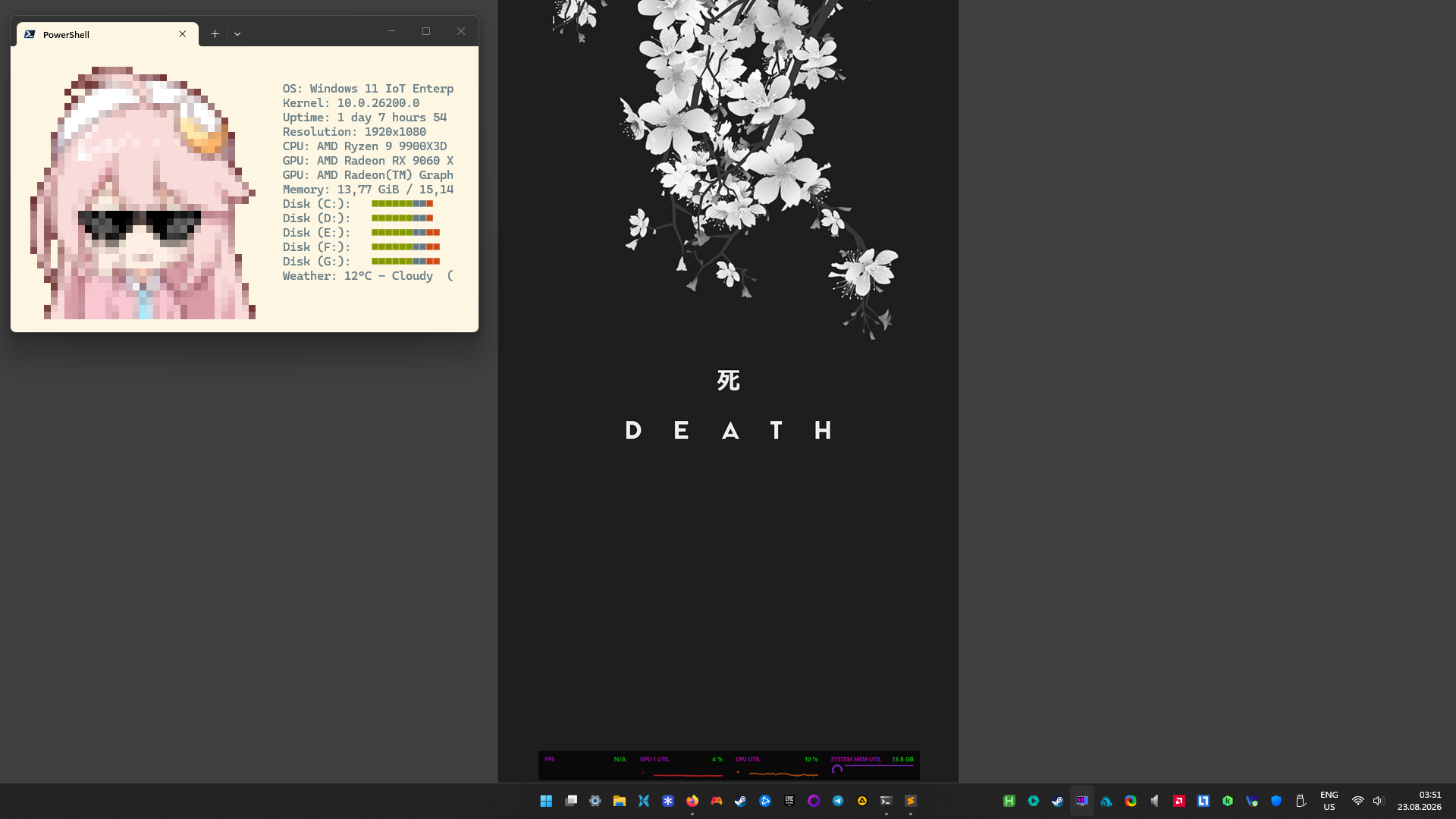Open the AMD Software tray icon
This screenshot has width=1456, height=819.
click(x=1179, y=801)
